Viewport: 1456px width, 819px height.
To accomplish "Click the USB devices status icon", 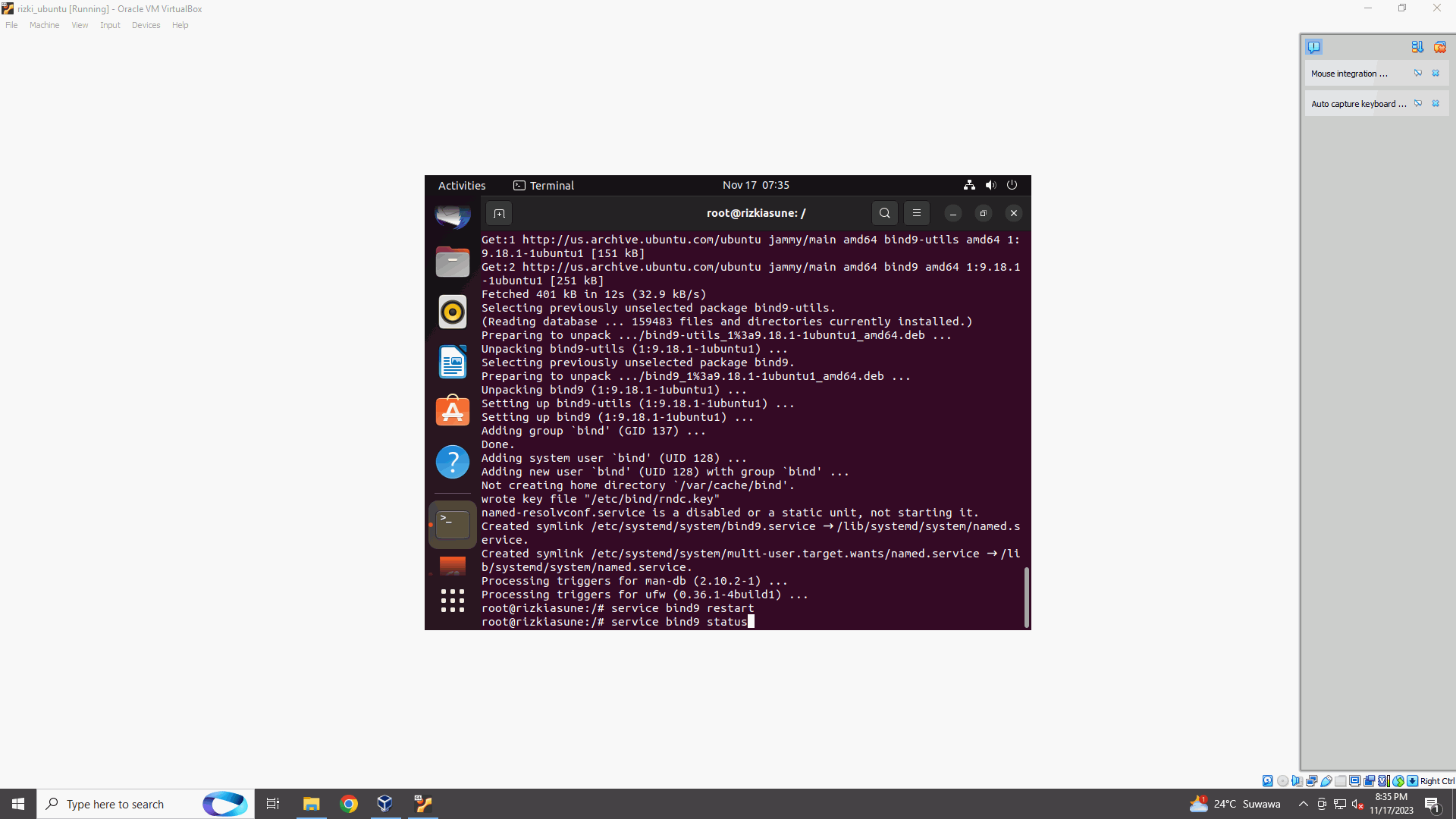I will 1326,781.
